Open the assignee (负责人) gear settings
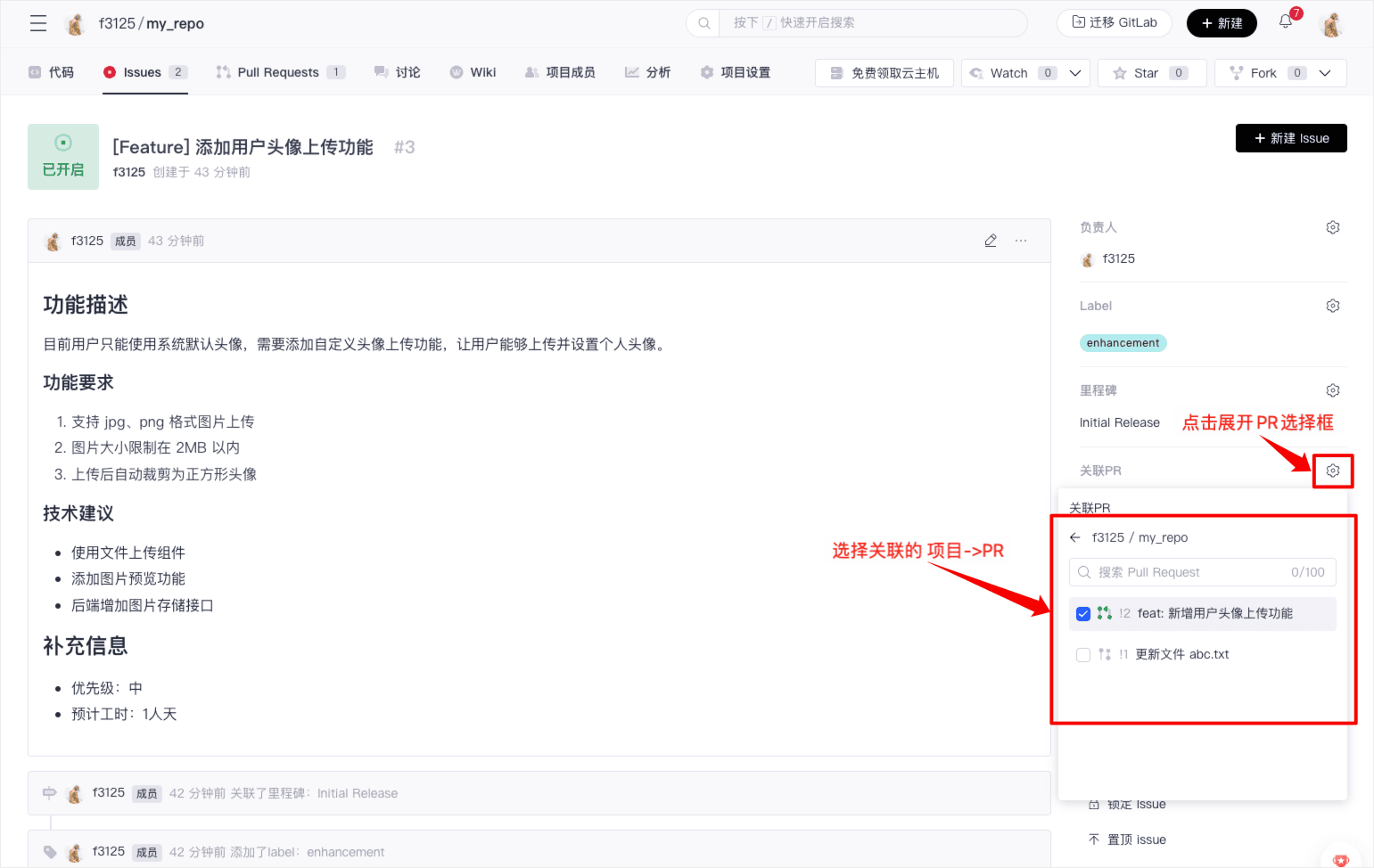 click(1332, 227)
